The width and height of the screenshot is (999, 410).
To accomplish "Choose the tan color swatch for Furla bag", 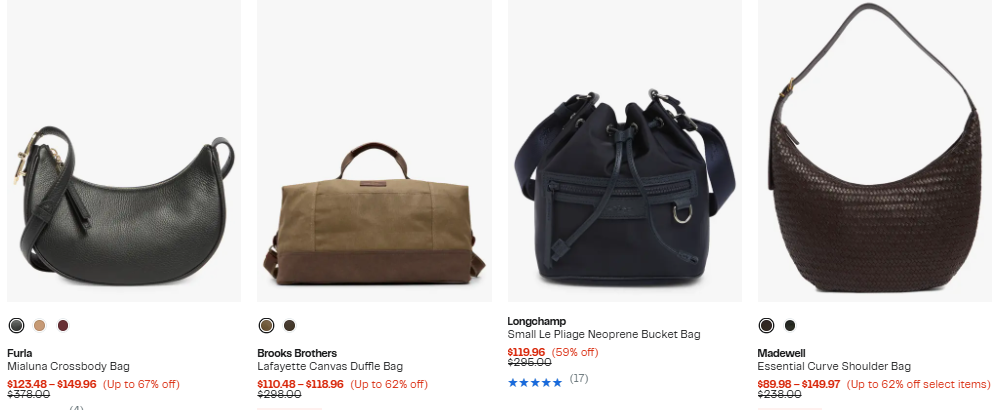I will coord(40,325).
